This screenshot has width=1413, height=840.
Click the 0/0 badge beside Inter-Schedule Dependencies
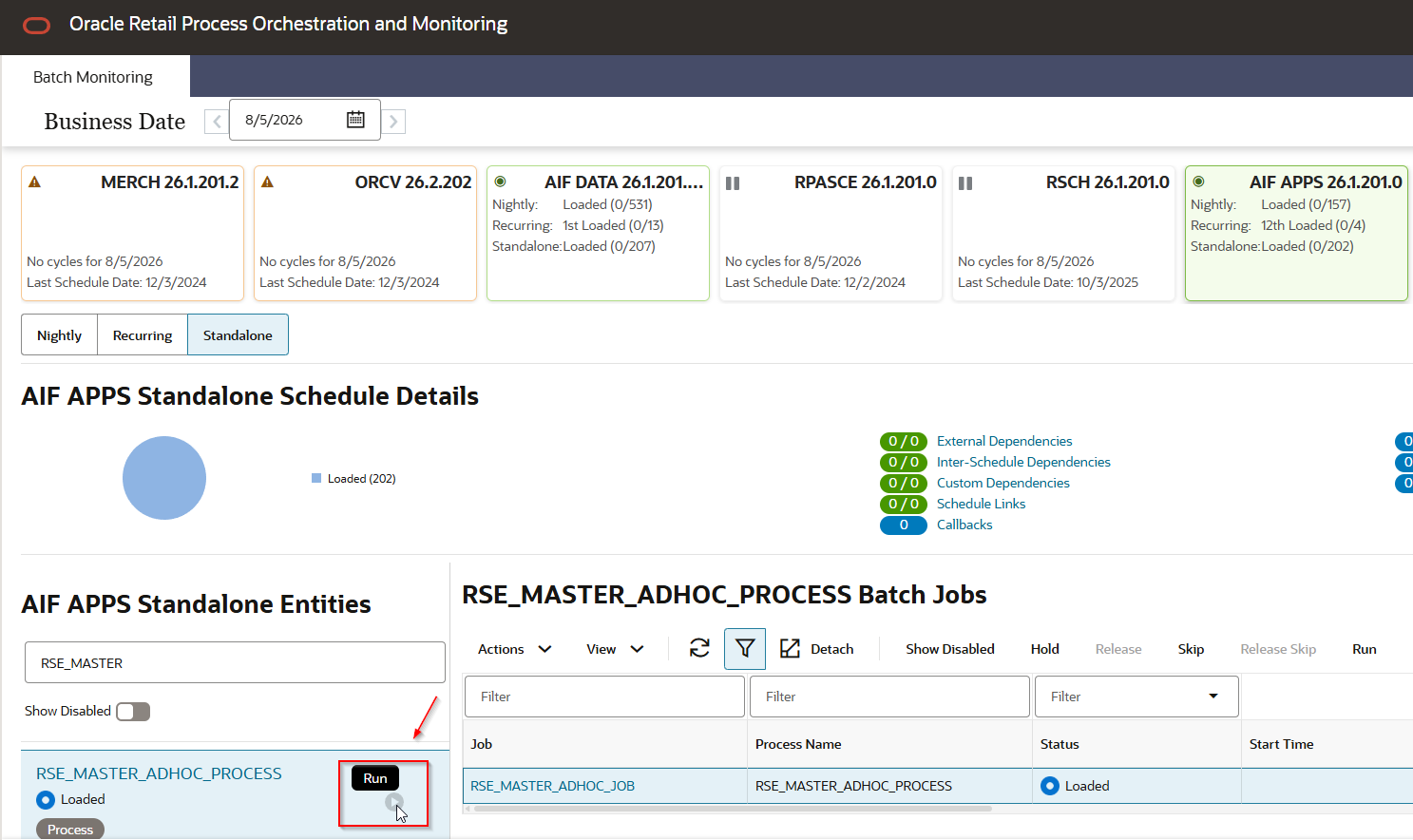(904, 462)
